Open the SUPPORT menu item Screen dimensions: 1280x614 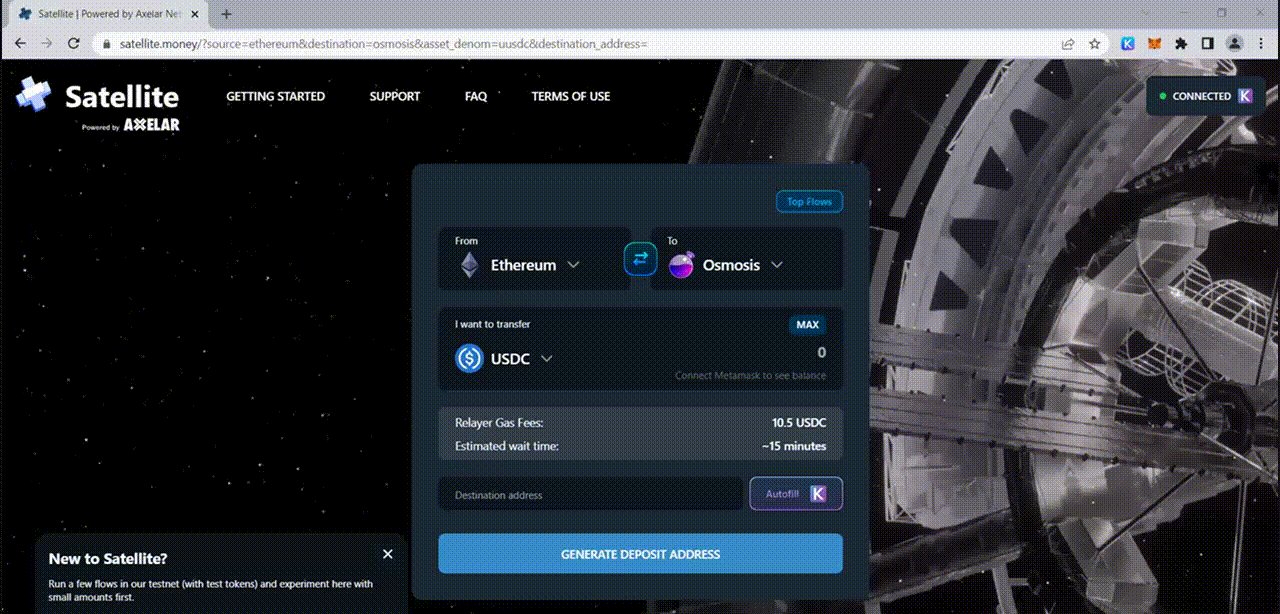click(x=394, y=96)
